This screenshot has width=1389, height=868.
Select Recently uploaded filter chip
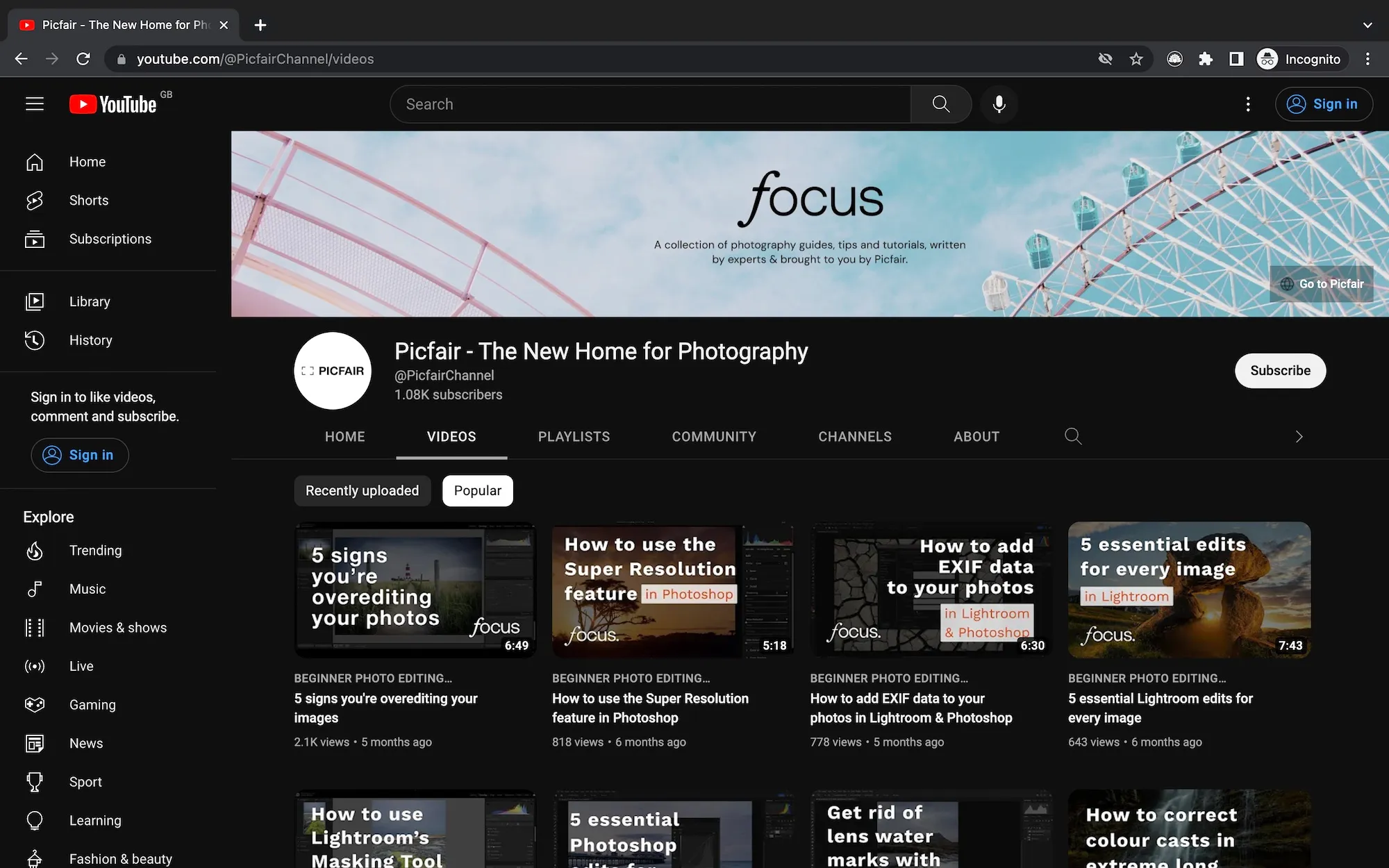(x=363, y=491)
